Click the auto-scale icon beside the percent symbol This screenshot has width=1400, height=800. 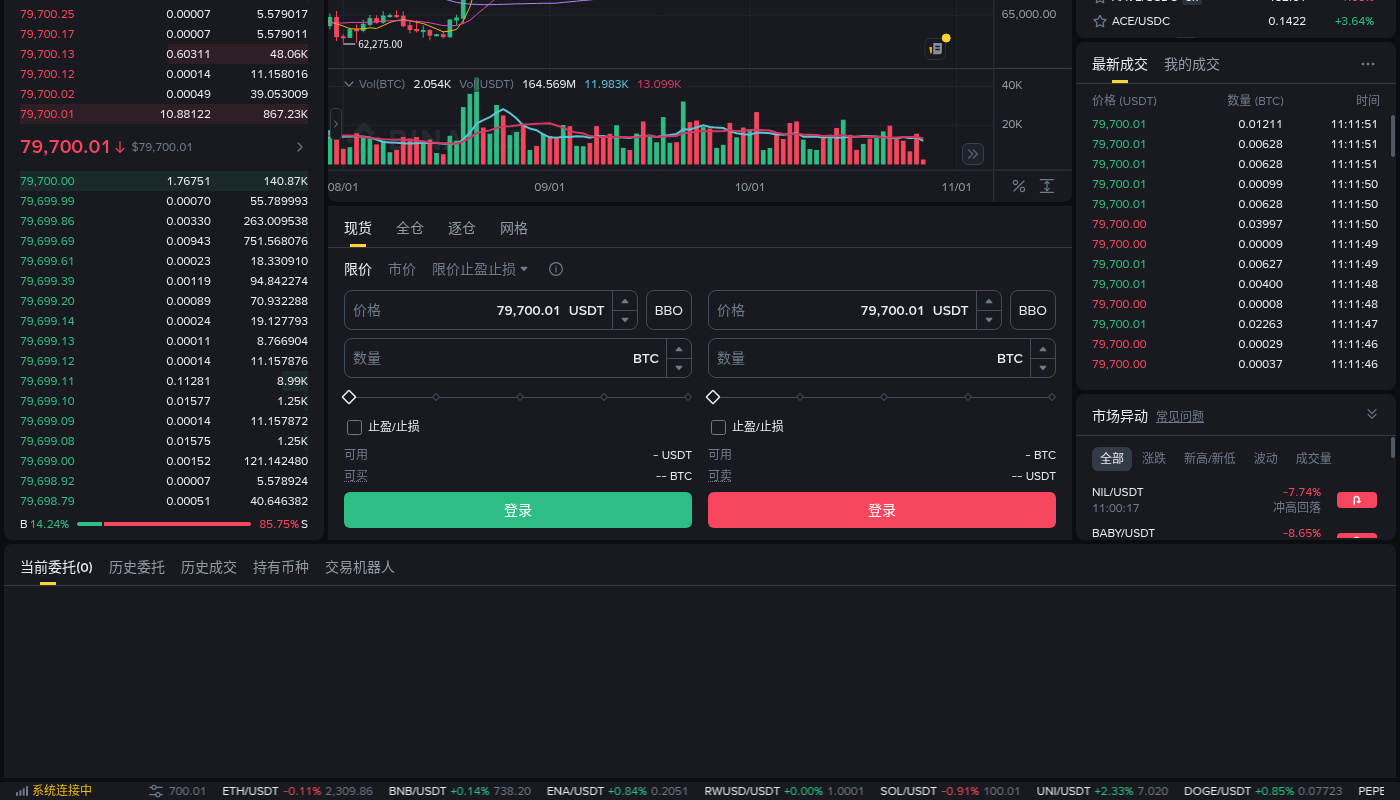1047,186
